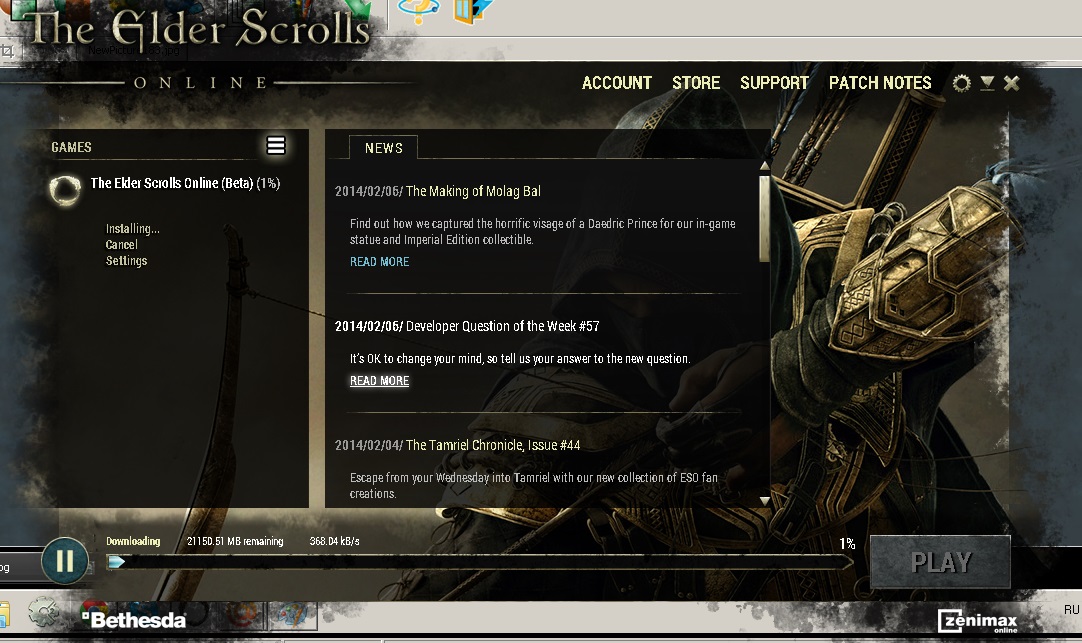1082x643 pixels.
Task: Click the gear icon in the taskbar
Action: pos(43,612)
